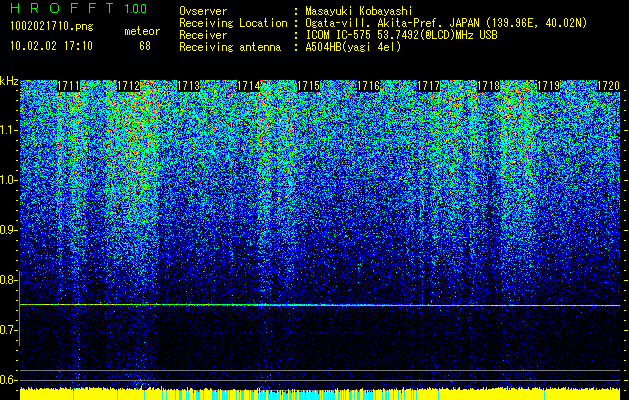Viewport: 629px width, 400px height.
Task: Click the 0.8 kHz axis label
Action: (x=8, y=280)
